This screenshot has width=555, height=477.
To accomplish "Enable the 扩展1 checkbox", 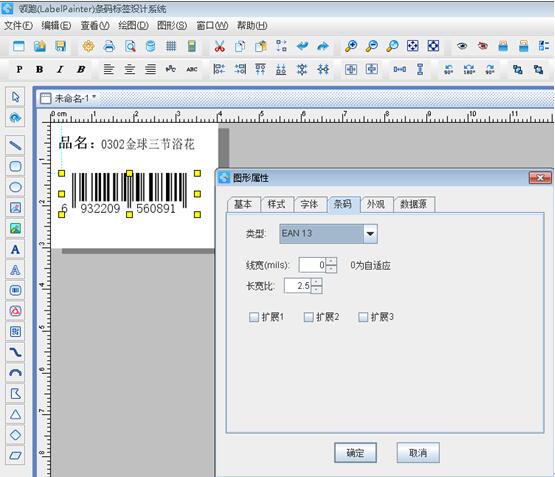I will [254, 317].
